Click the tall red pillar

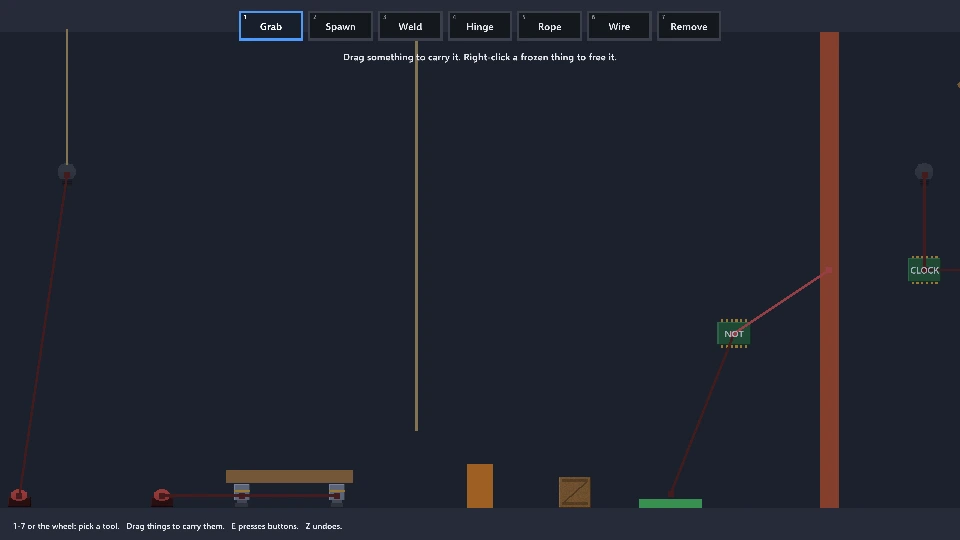click(830, 270)
